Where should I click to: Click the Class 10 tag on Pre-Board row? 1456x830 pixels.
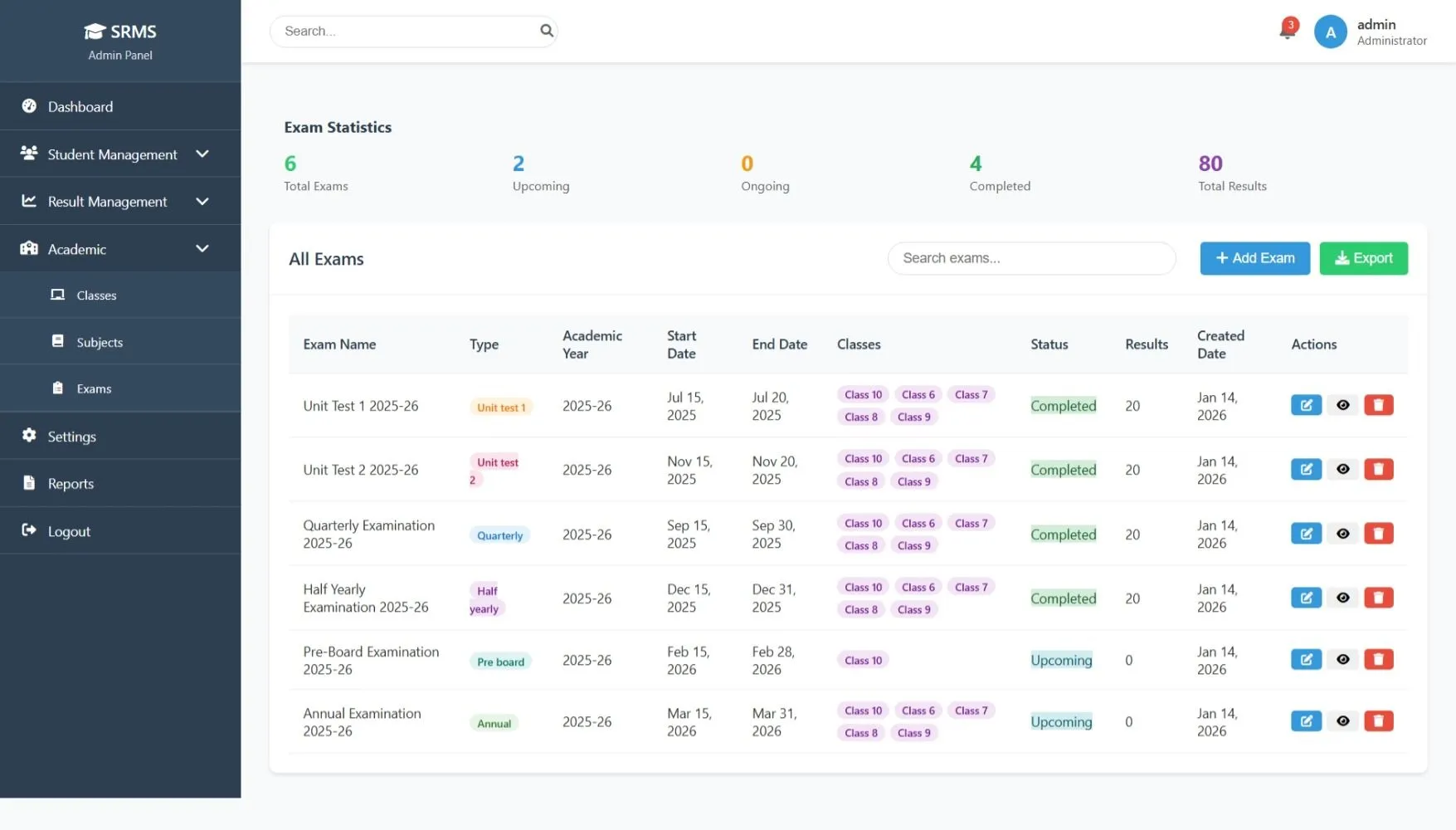[862, 659]
